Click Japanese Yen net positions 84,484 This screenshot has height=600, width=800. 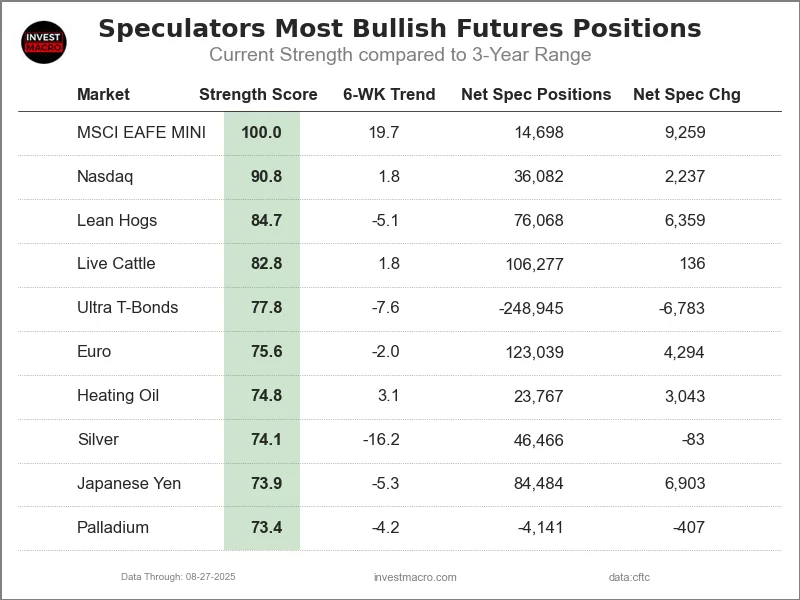coord(537,483)
